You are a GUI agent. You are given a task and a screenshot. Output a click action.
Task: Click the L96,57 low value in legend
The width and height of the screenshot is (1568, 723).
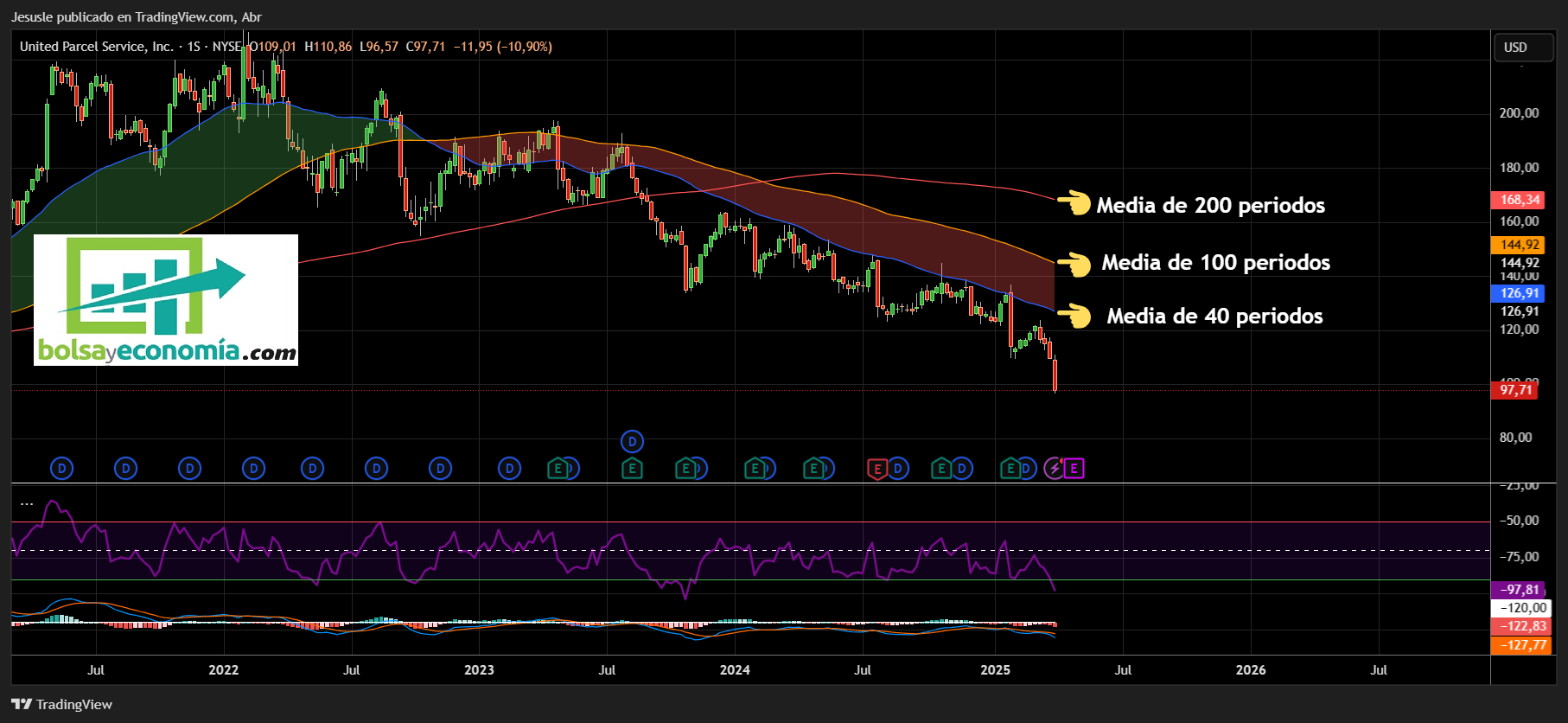click(379, 47)
